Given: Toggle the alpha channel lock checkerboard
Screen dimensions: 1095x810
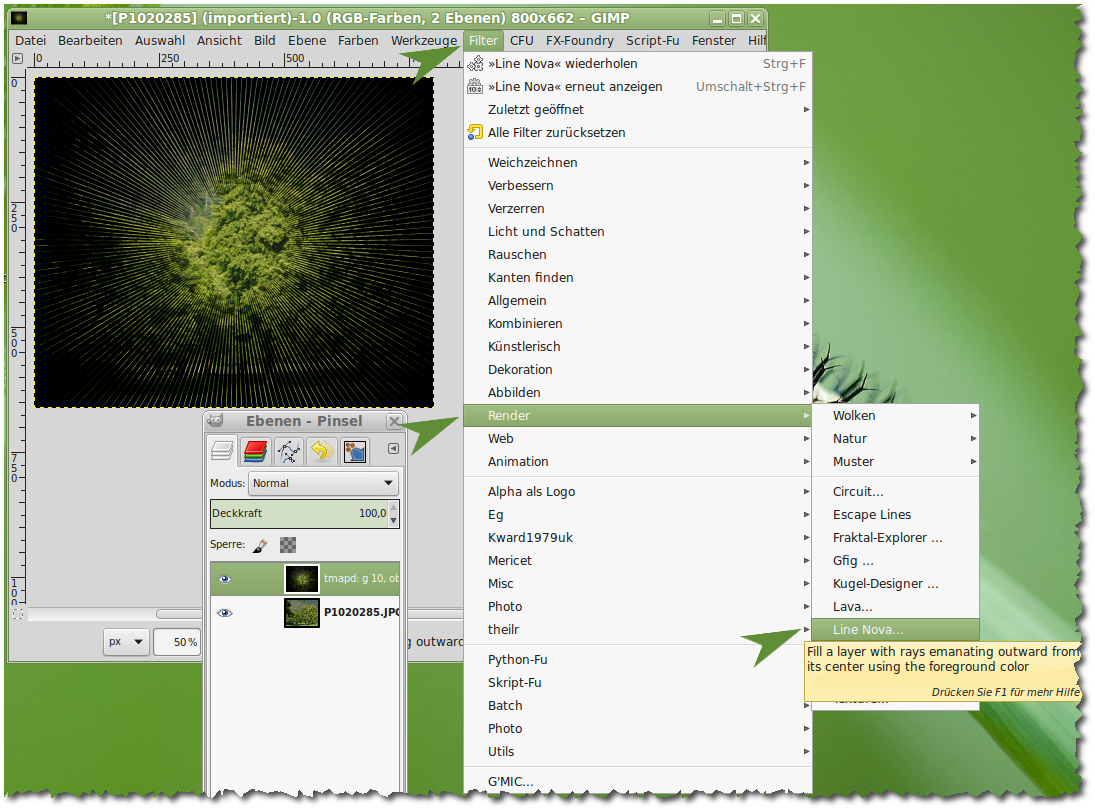Looking at the screenshot, I should pos(288,546).
